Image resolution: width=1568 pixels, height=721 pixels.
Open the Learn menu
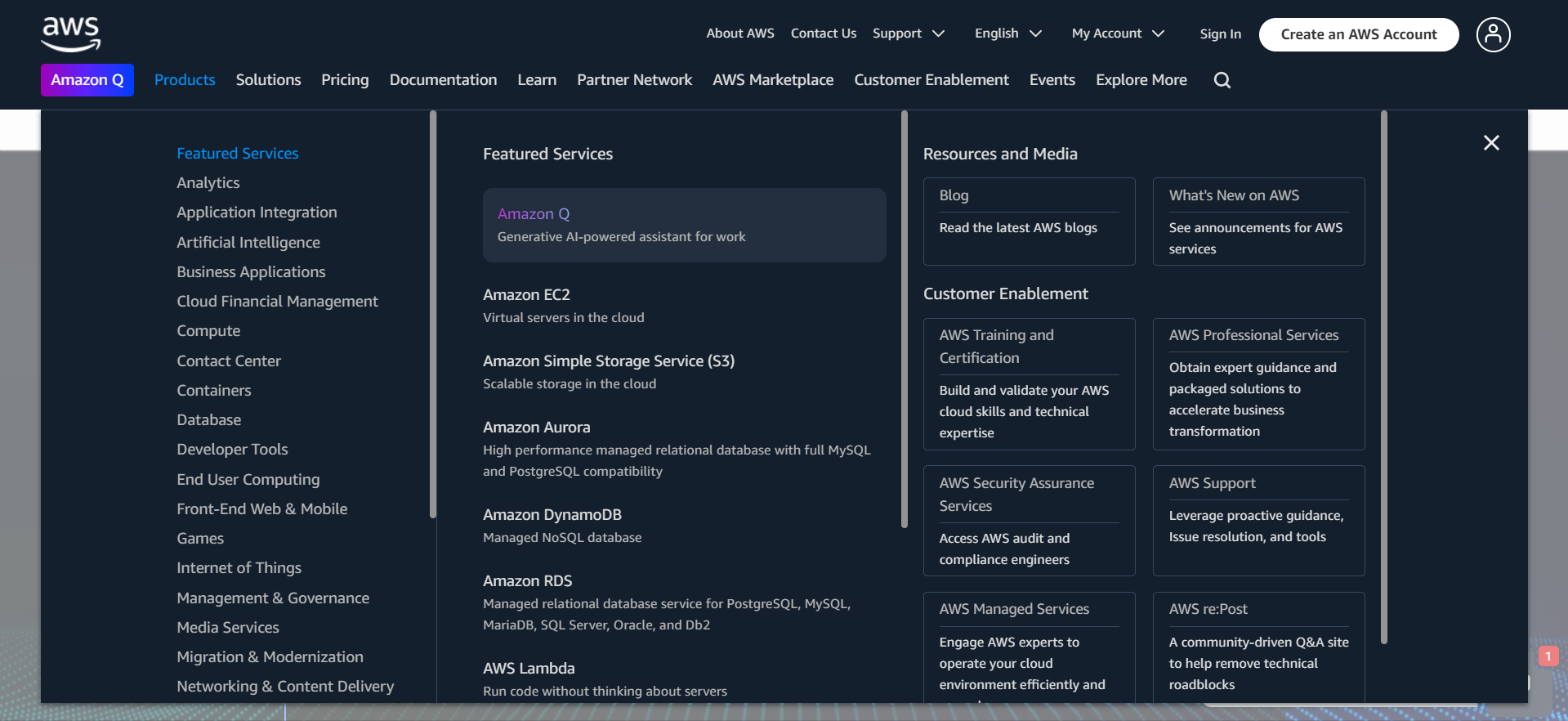[537, 80]
